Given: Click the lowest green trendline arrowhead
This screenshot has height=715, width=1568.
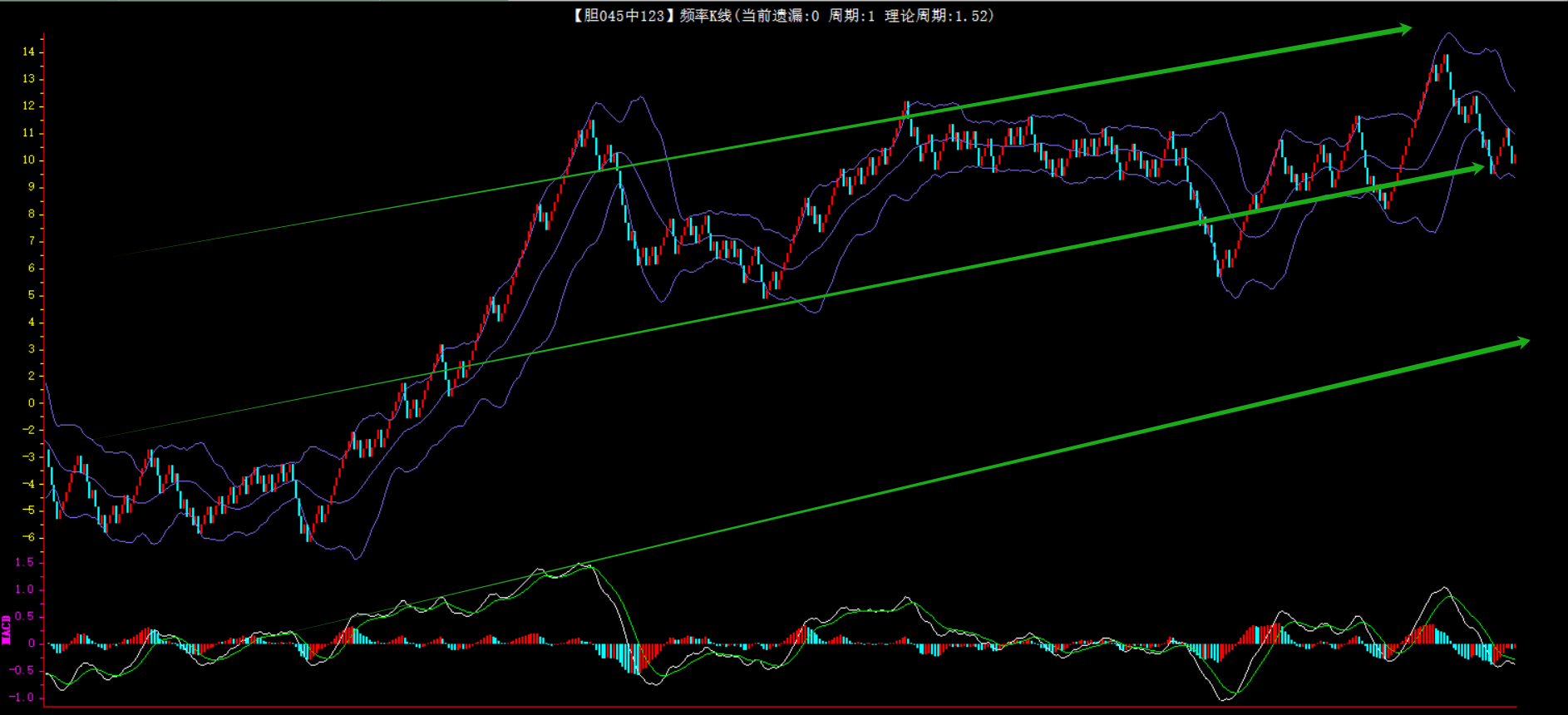Looking at the screenshot, I should click(1521, 342).
